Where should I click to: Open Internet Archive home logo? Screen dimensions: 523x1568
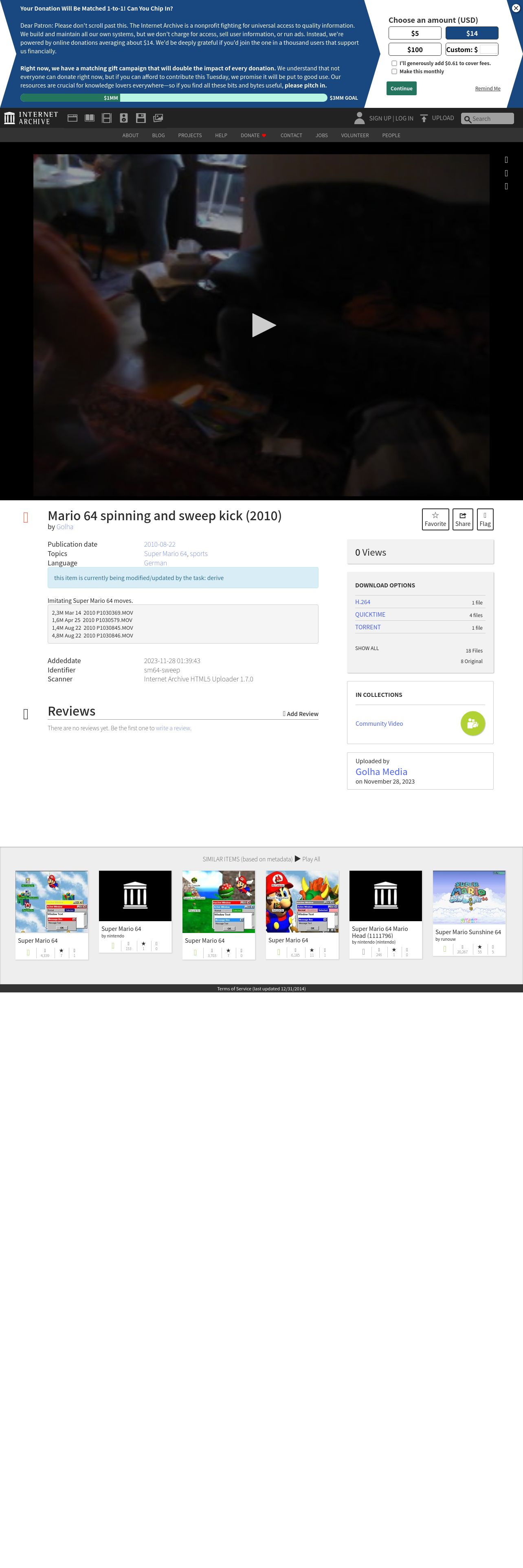(31, 118)
